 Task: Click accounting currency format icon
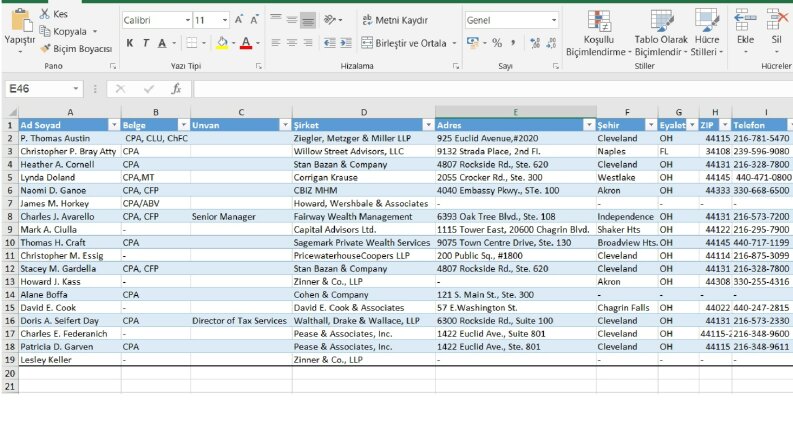pyautogui.click(x=472, y=43)
